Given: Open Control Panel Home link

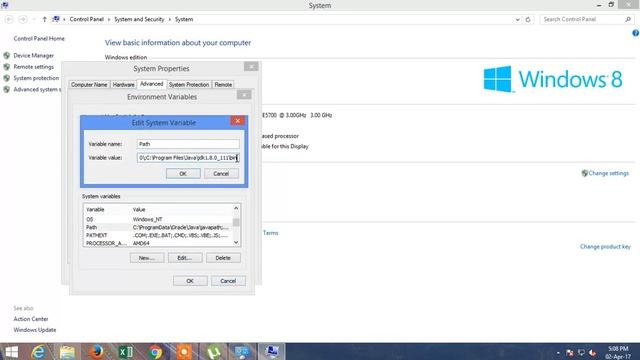Looking at the screenshot, I should point(39,38).
